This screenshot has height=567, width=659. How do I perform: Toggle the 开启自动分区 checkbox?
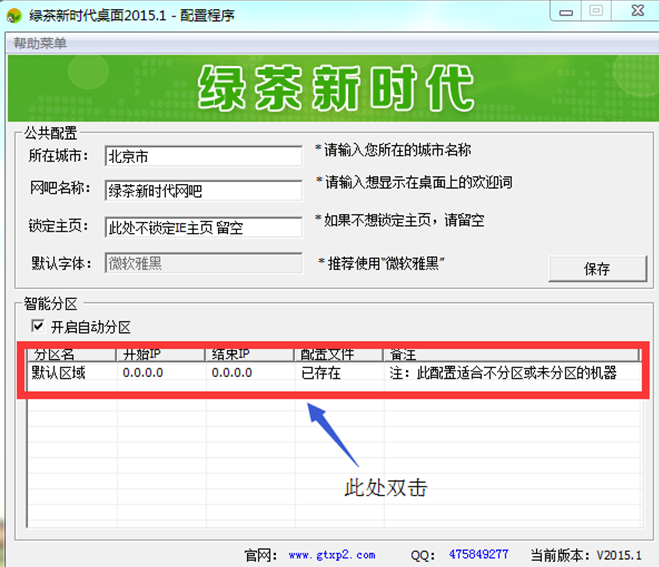[x=38, y=327]
